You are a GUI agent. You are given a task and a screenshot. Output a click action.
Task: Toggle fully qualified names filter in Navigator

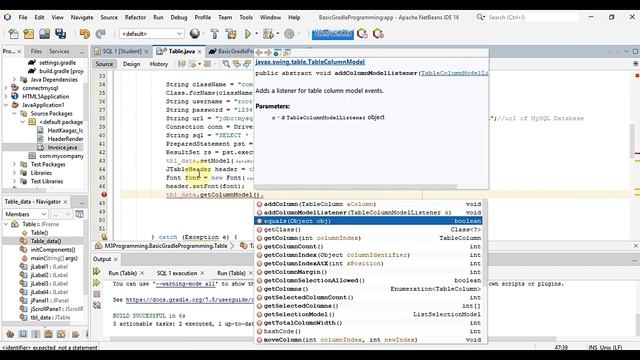76,334
